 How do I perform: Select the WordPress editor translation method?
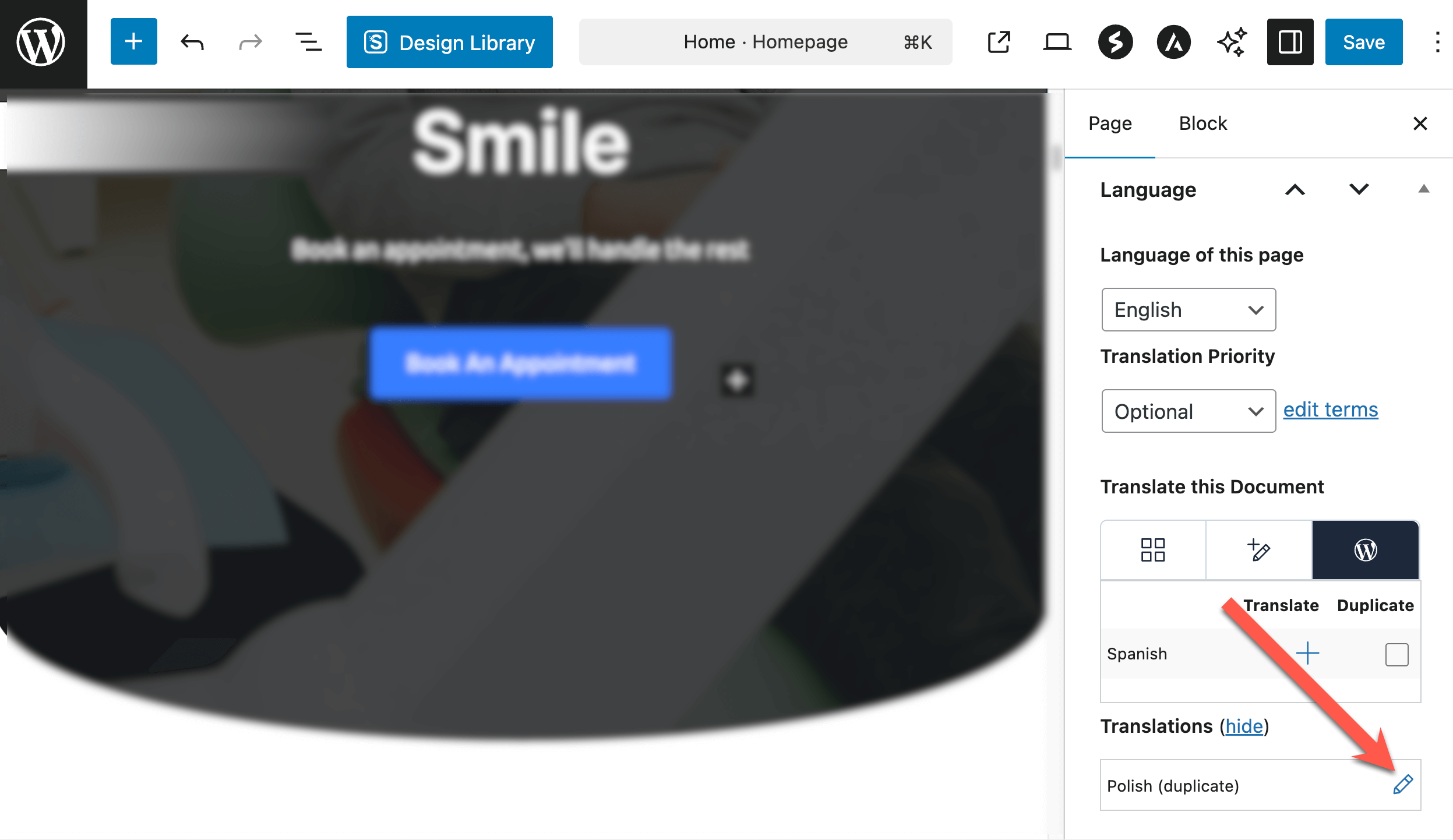(x=1365, y=550)
